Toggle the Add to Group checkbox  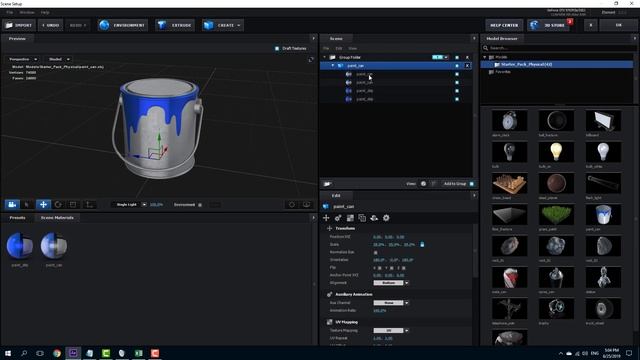[472, 184]
